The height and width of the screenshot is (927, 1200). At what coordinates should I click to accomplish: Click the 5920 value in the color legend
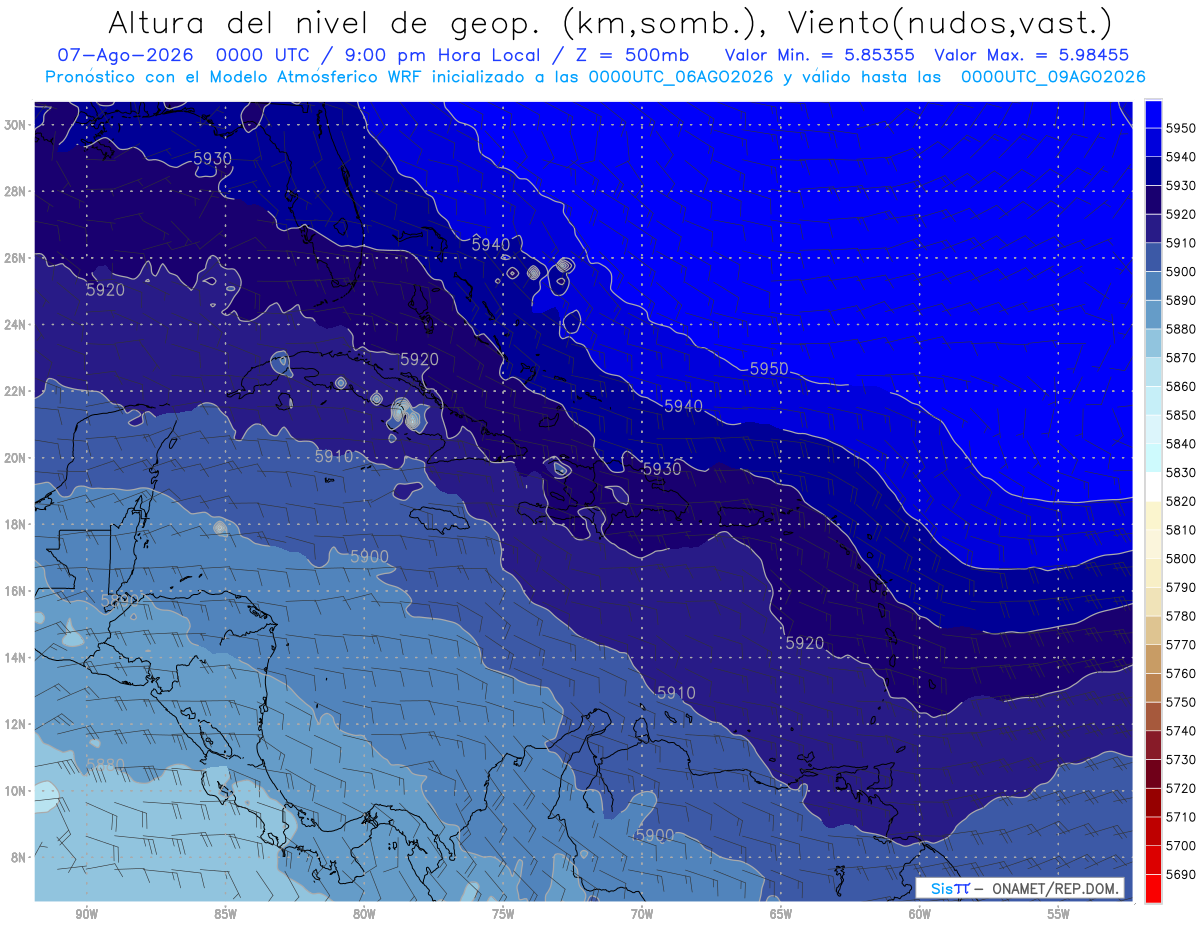coord(1181,214)
